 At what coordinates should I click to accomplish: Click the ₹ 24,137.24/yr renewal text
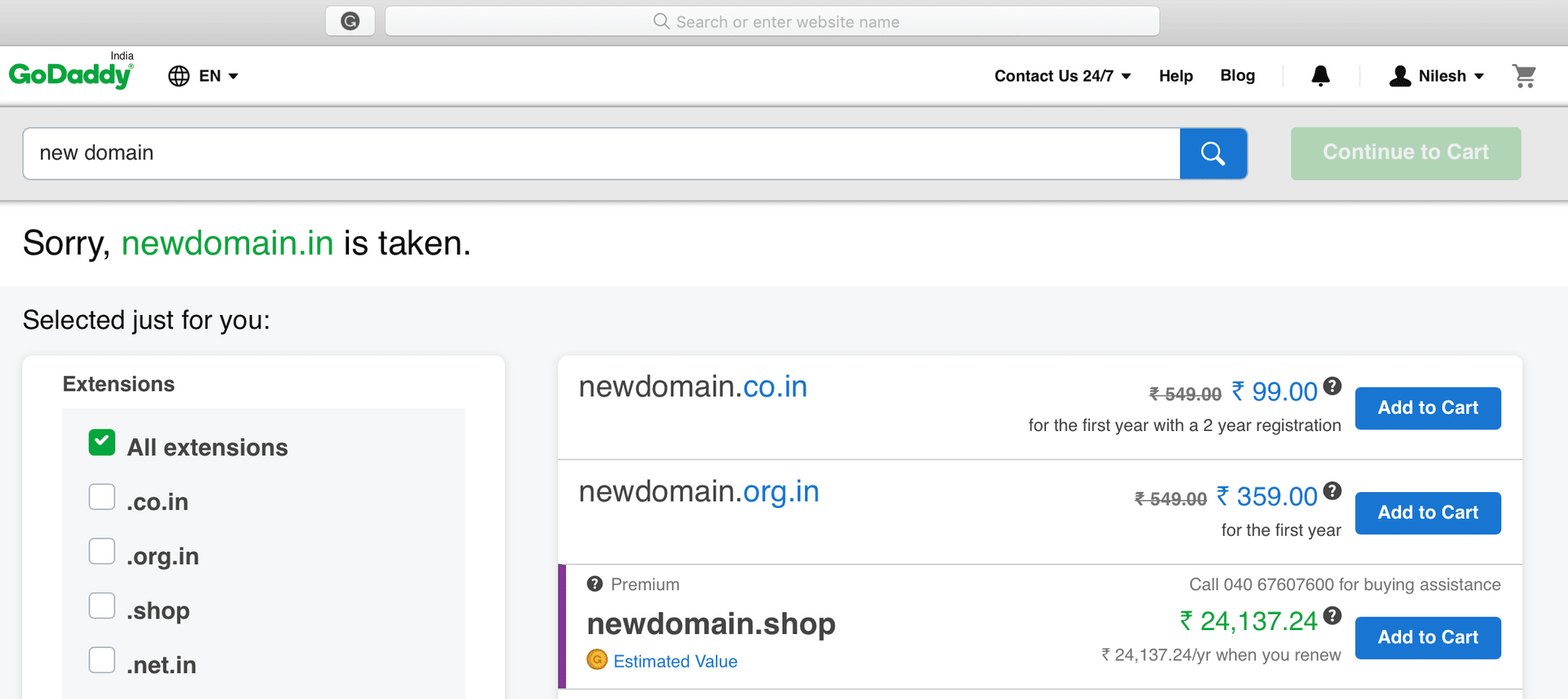[x=1221, y=655]
